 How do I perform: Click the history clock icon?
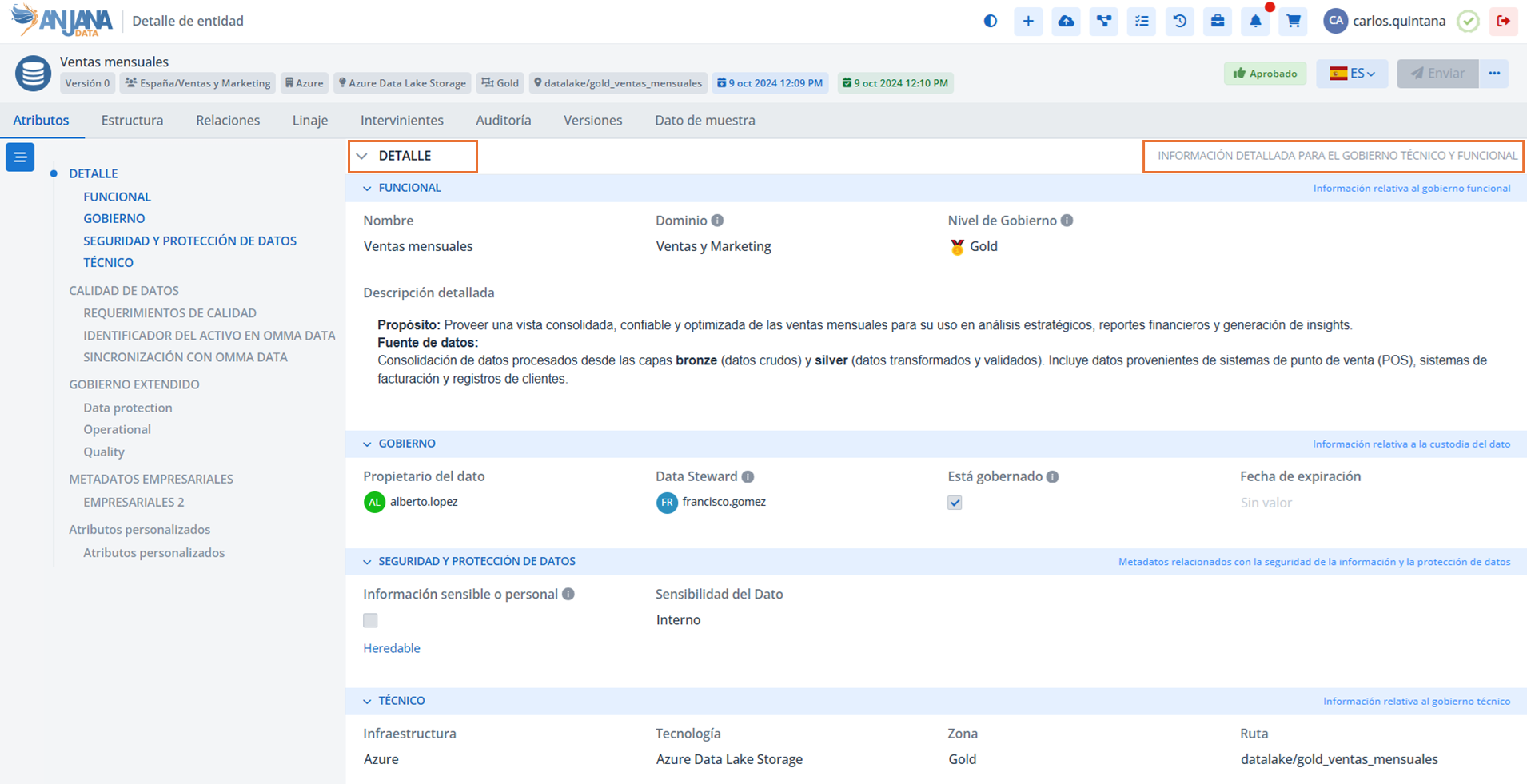(1179, 22)
